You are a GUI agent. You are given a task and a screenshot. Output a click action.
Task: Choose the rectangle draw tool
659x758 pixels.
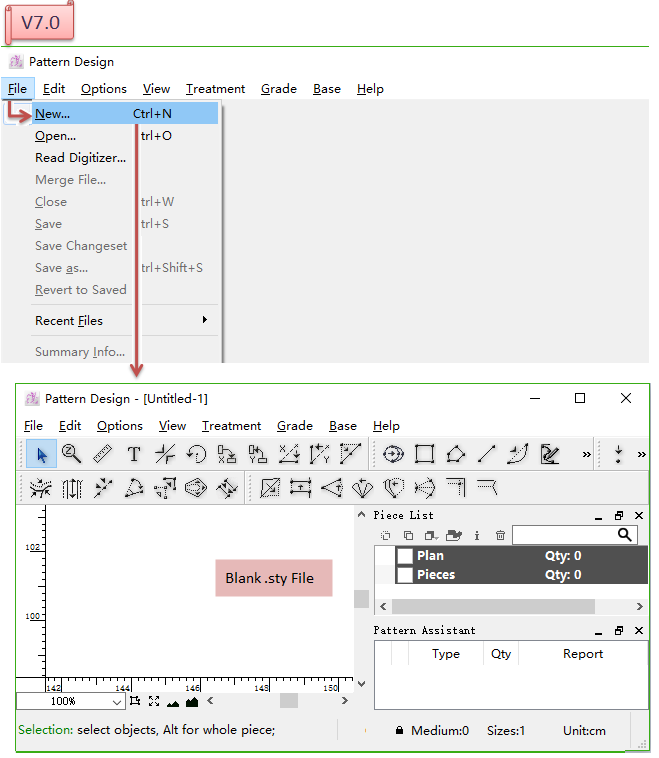[425, 454]
